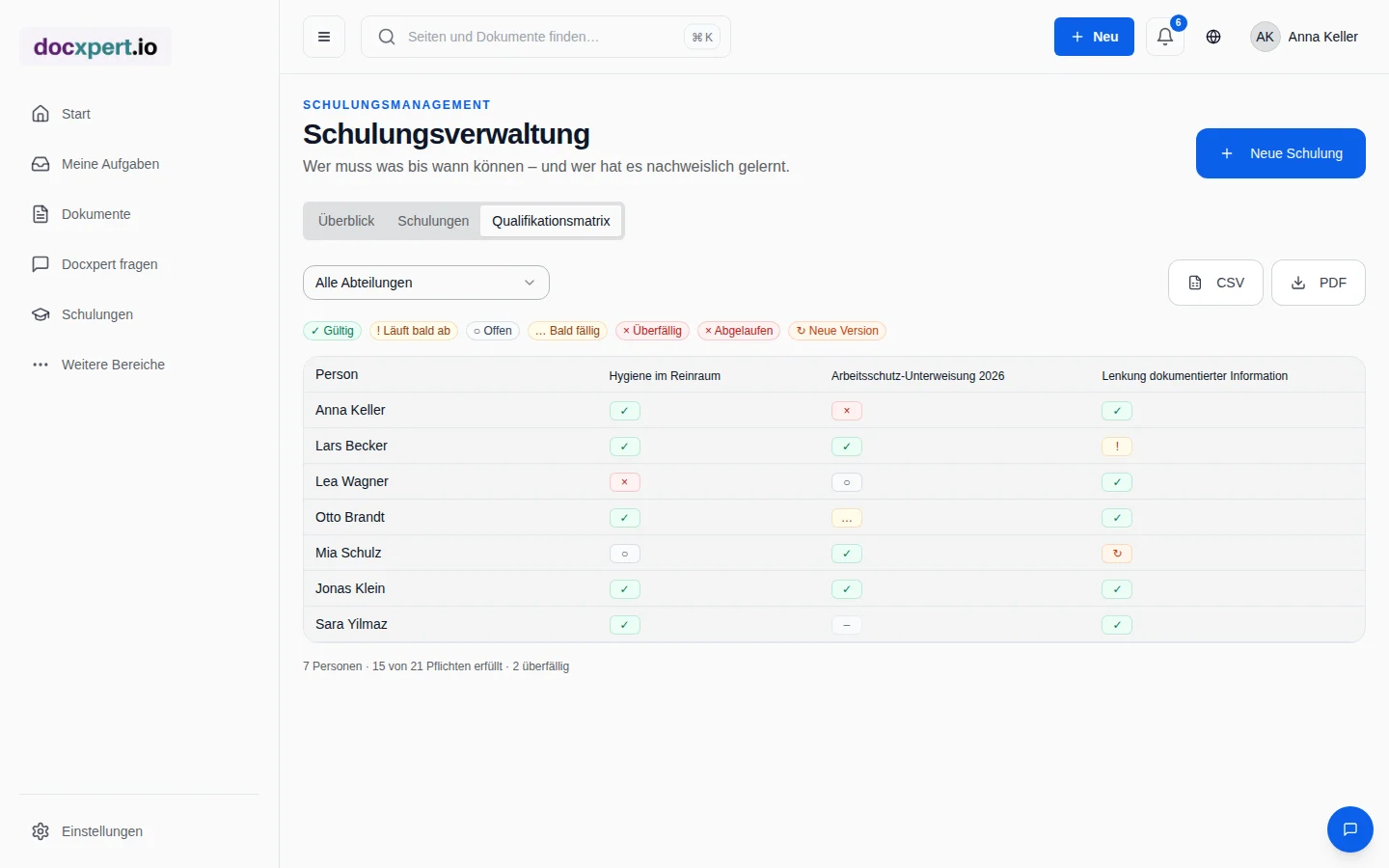Click the Hygiene im Reinraum column header
Image resolution: width=1389 pixels, height=868 pixels.
click(665, 376)
